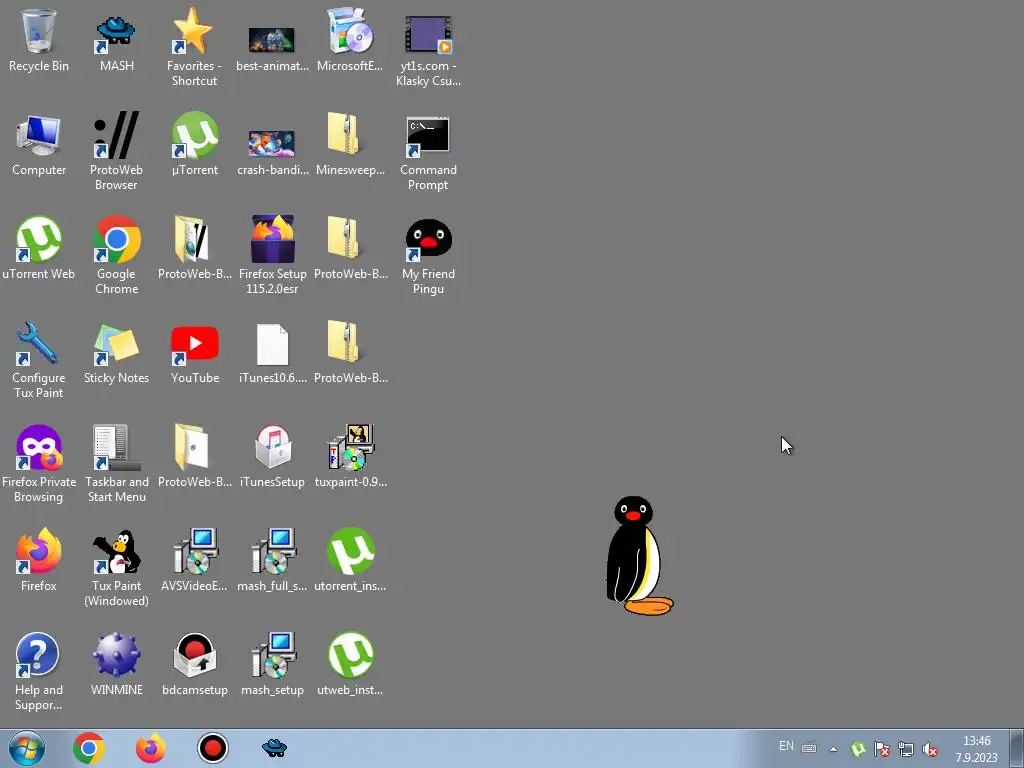This screenshot has height=768, width=1024.
Task: Click the uTorrent tray icon
Action: click(858, 748)
